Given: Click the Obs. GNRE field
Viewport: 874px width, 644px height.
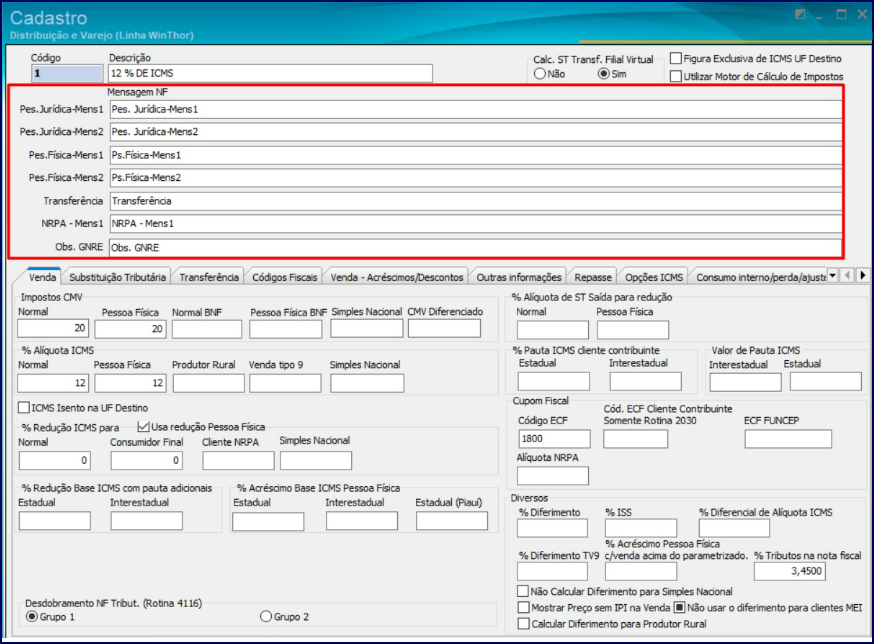Looking at the screenshot, I should 476,247.
